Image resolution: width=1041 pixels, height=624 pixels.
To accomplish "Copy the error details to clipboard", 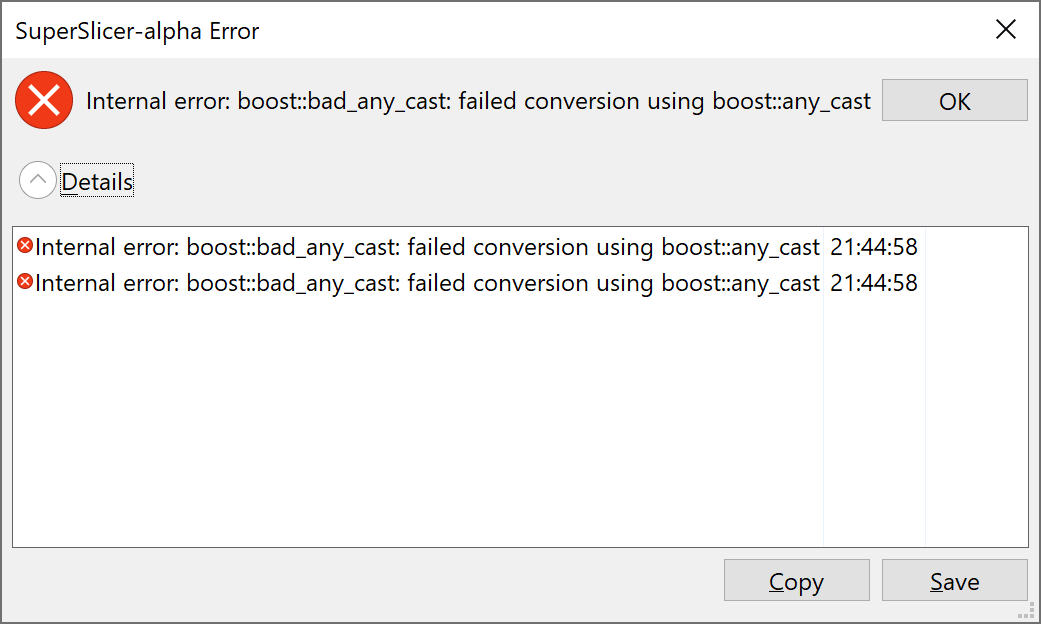I will (796, 581).
